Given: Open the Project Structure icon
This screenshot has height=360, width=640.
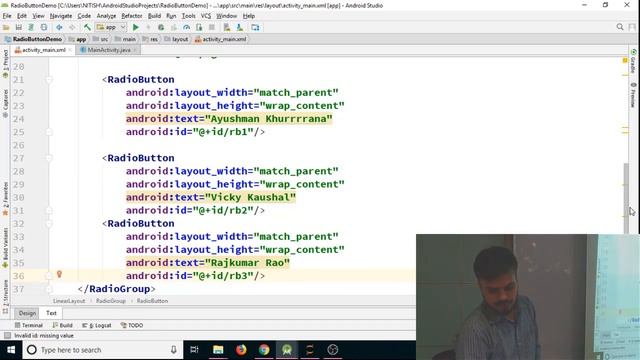Looking at the screenshot, I should [255, 27].
